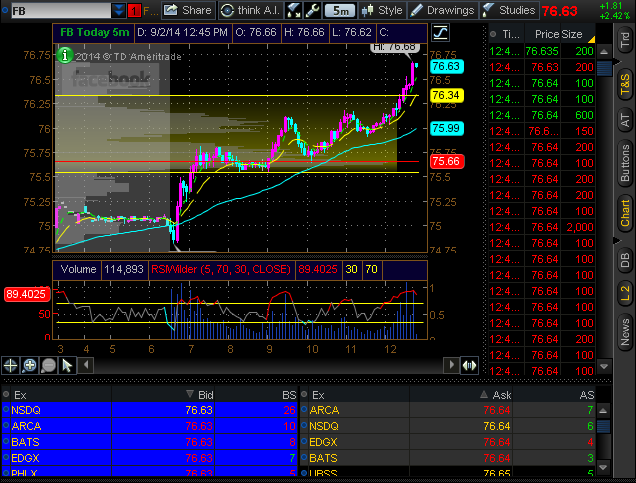Select the NSDQ ask row at 76.64
The height and width of the screenshot is (483, 636).
click(448, 426)
